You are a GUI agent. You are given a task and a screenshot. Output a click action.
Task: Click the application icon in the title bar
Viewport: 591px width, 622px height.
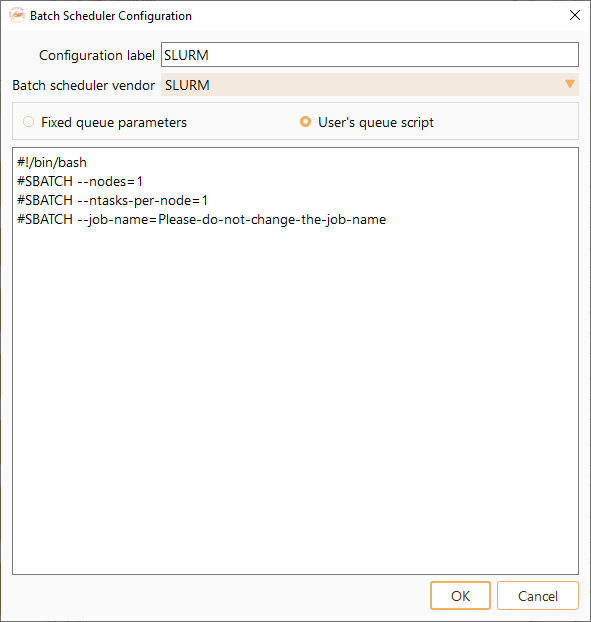(x=17, y=15)
